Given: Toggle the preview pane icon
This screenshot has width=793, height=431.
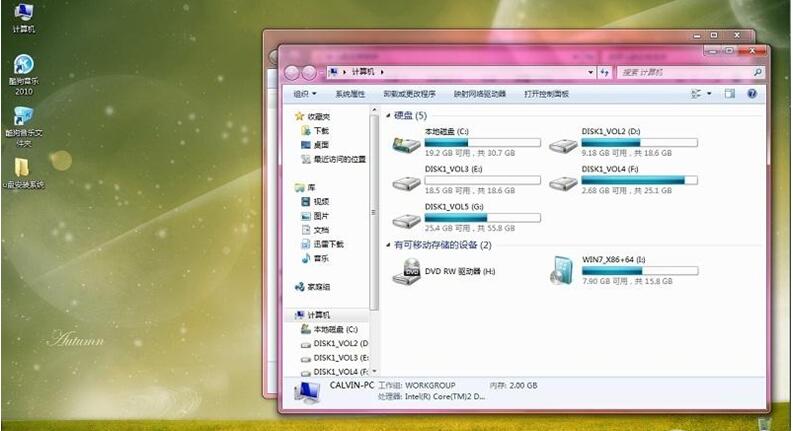Looking at the screenshot, I should click(729, 94).
